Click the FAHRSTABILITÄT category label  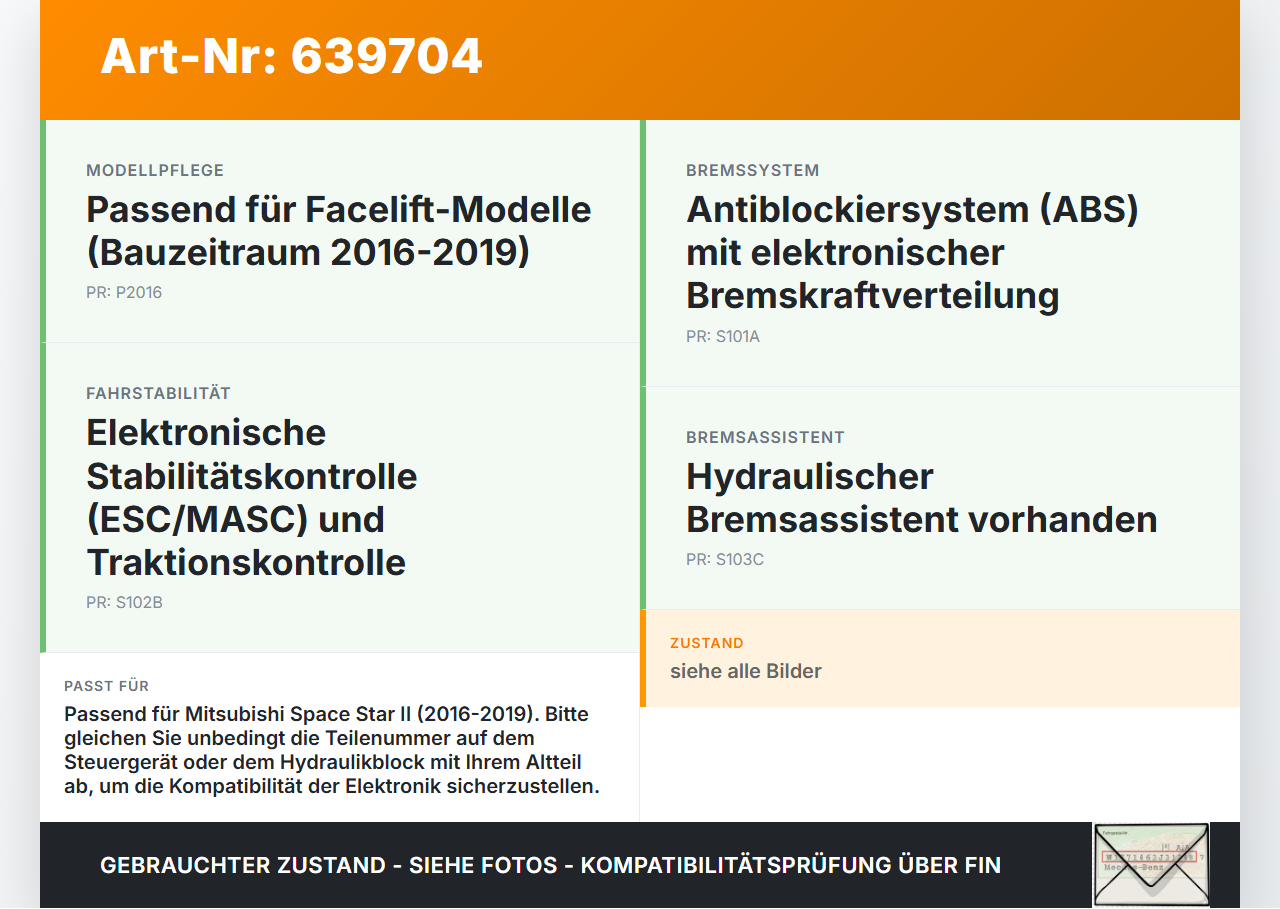159,394
